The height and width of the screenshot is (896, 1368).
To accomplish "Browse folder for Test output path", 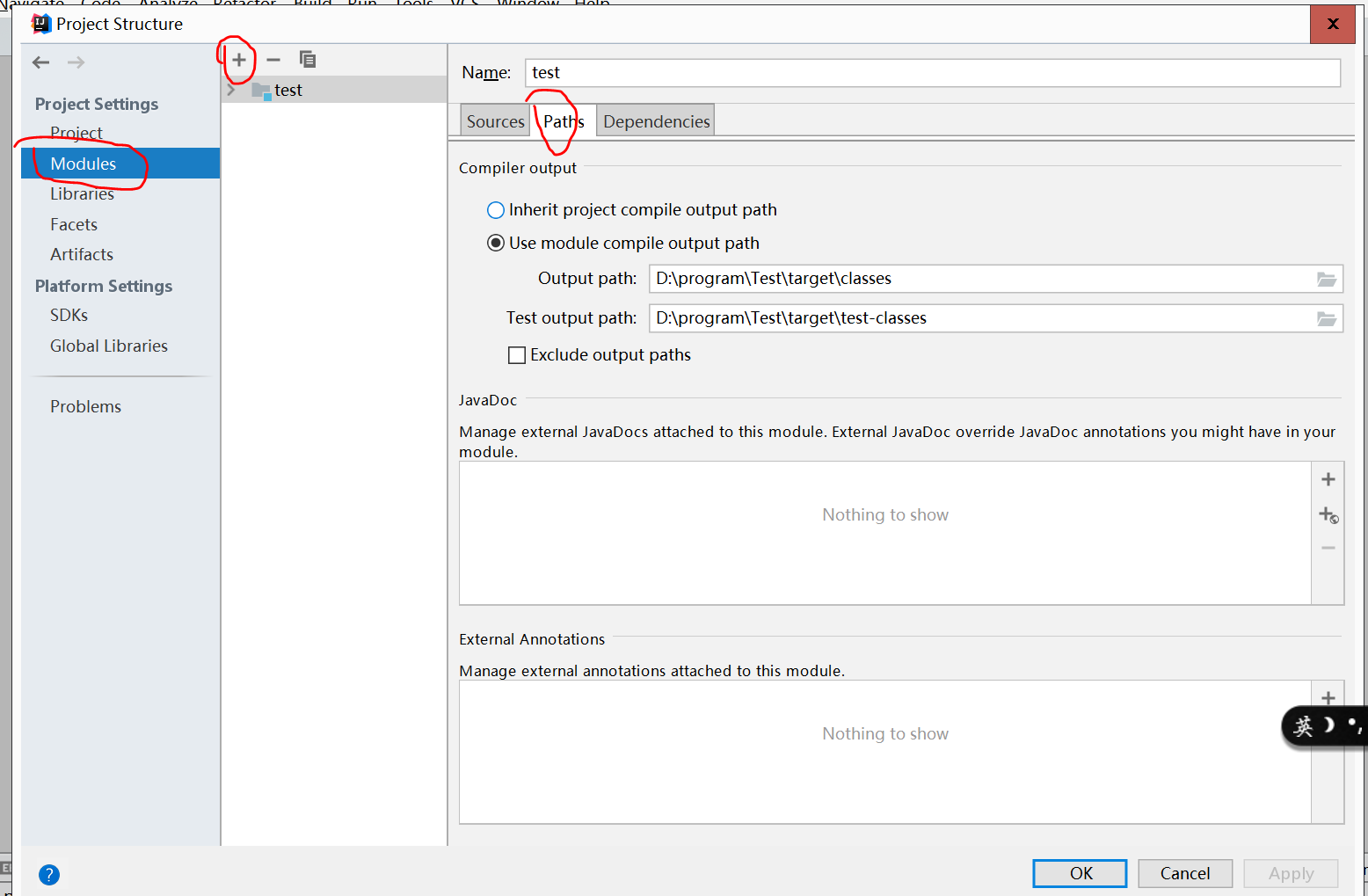I will [1327, 318].
